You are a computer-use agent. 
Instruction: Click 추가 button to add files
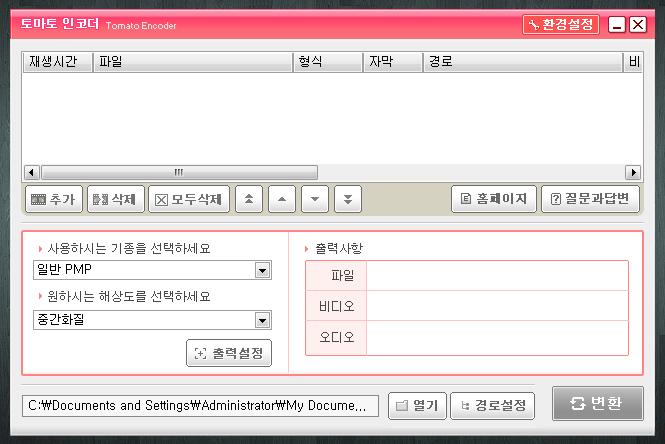coord(54,199)
